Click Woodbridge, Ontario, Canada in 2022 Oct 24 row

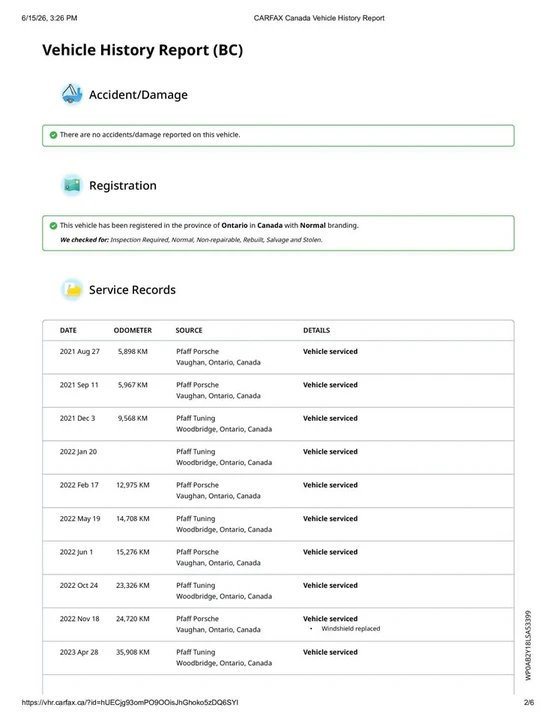pos(224,596)
